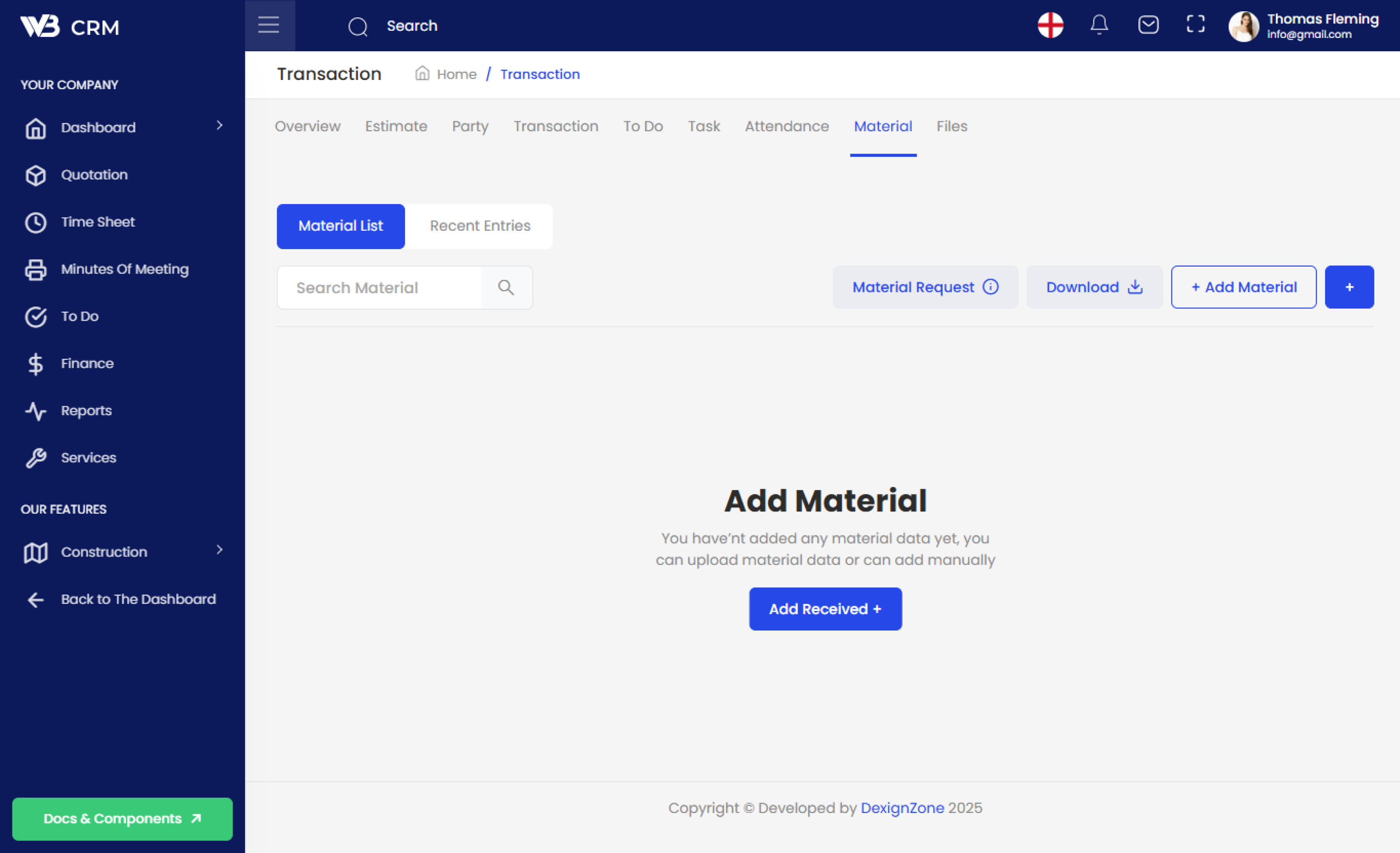Click the magnifier icon in Search Material
This screenshot has width=1400, height=853.
(x=506, y=287)
